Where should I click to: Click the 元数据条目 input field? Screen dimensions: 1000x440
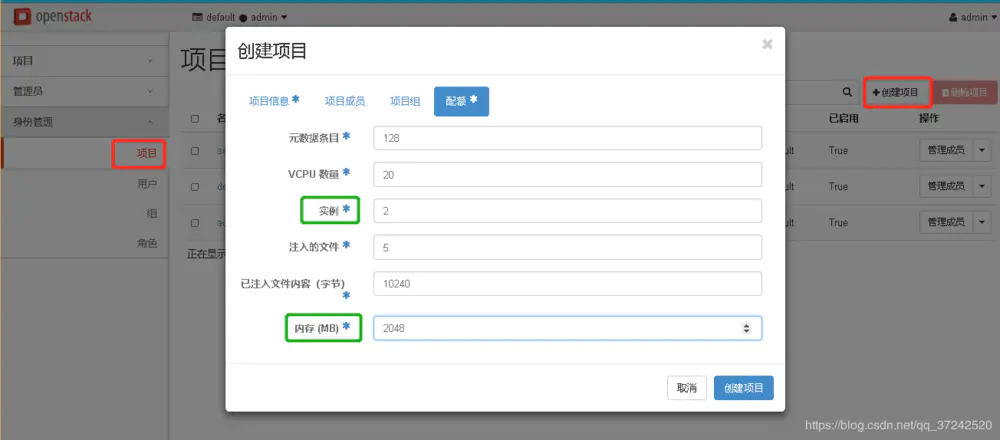coord(568,138)
